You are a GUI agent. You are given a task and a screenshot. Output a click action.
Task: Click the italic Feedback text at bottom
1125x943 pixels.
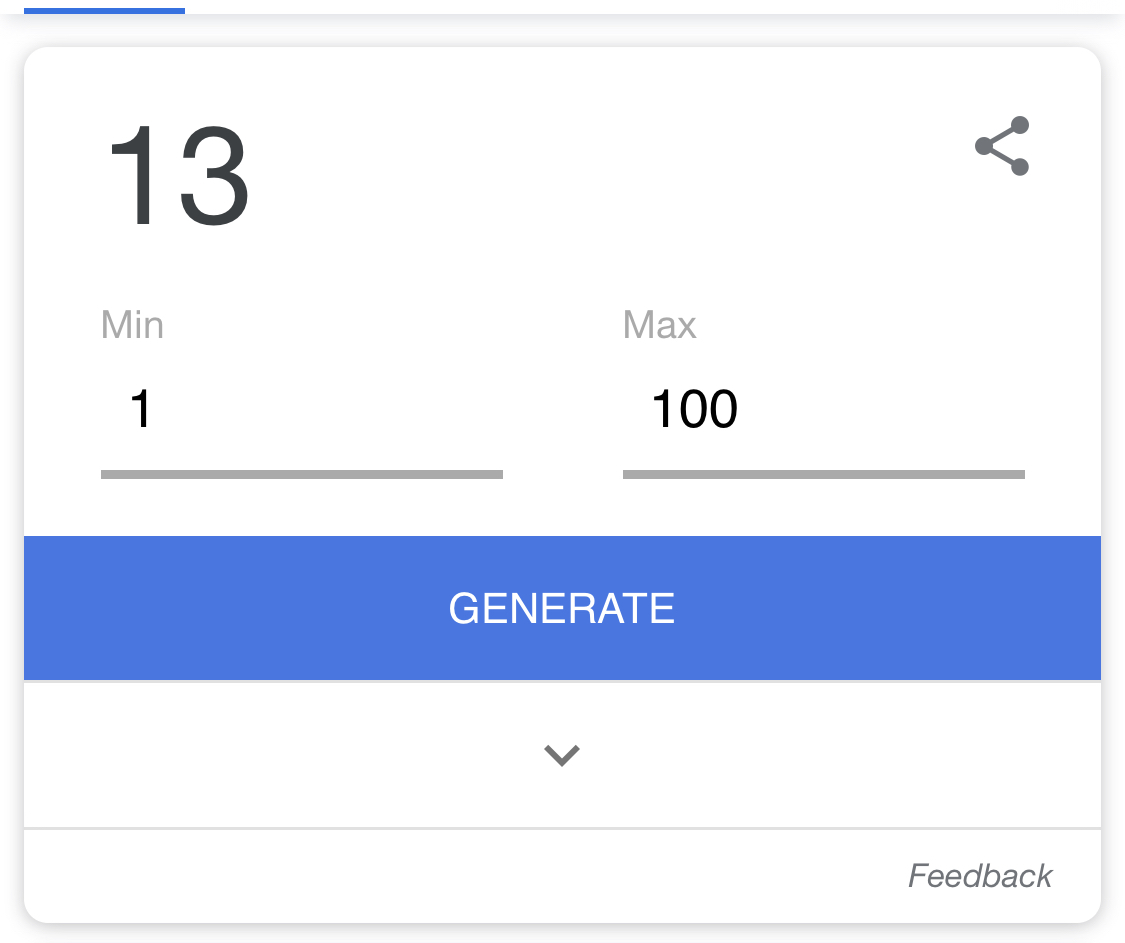[979, 876]
